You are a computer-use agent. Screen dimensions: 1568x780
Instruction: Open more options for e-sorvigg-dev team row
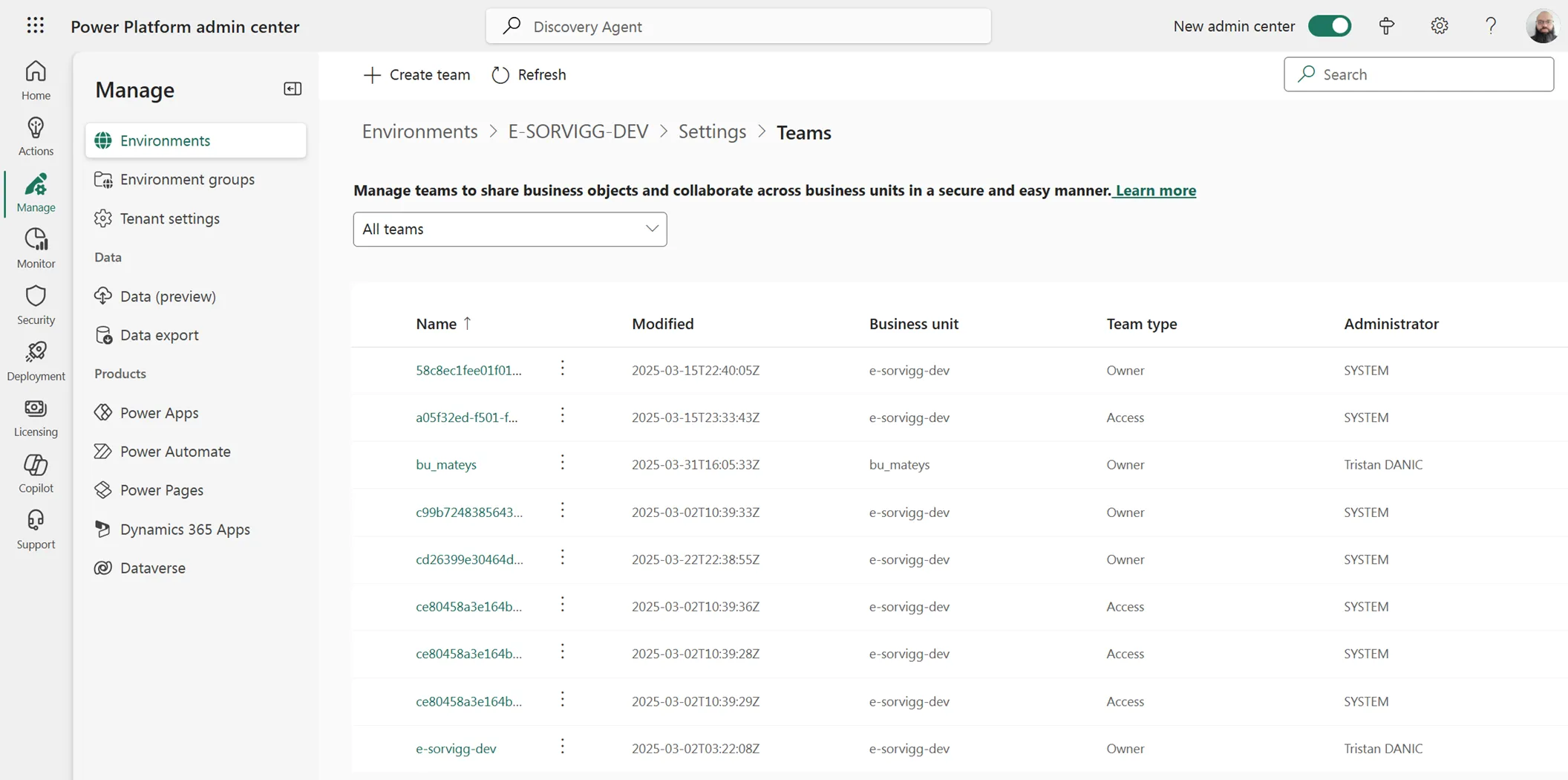(x=562, y=747)
